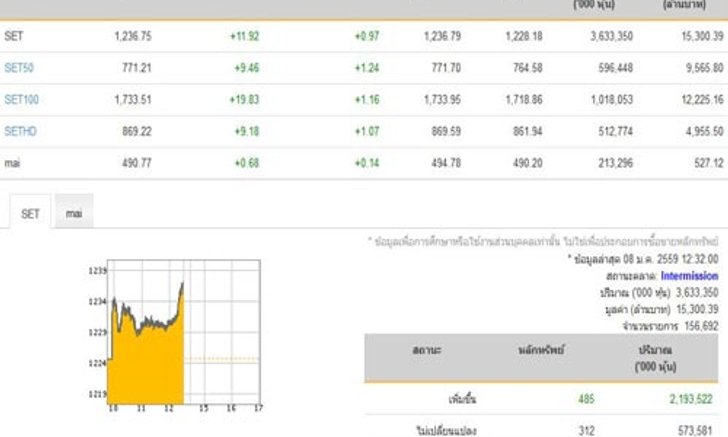Click mai high value 494.78
Image resolution: width=728 pixels, height=437 pixels.
(446, 163)
